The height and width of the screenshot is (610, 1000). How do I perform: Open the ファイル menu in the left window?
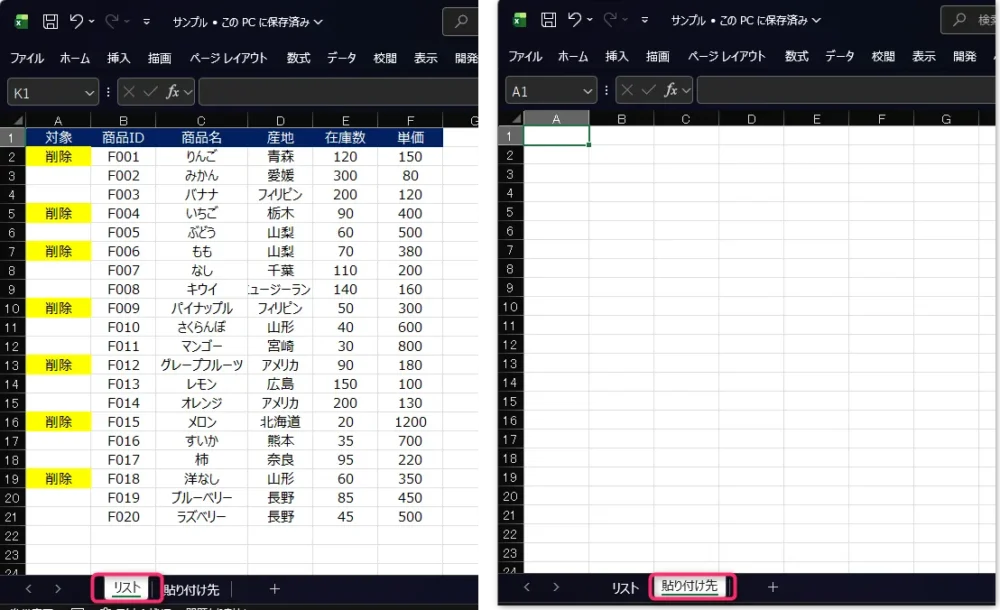27,58
